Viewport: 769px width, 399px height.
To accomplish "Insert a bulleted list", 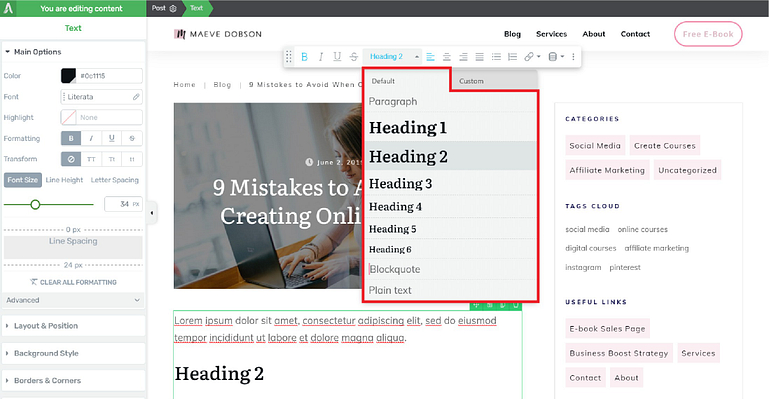I will coord(496,57).
